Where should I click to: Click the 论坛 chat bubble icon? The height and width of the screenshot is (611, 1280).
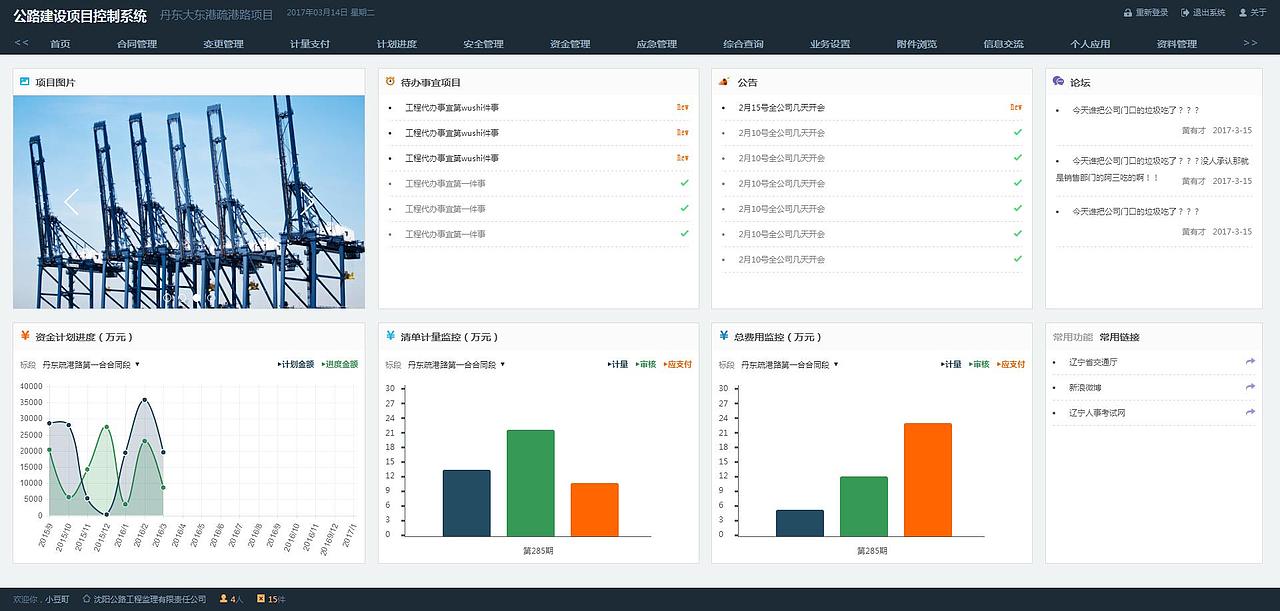click(1058, 82)
